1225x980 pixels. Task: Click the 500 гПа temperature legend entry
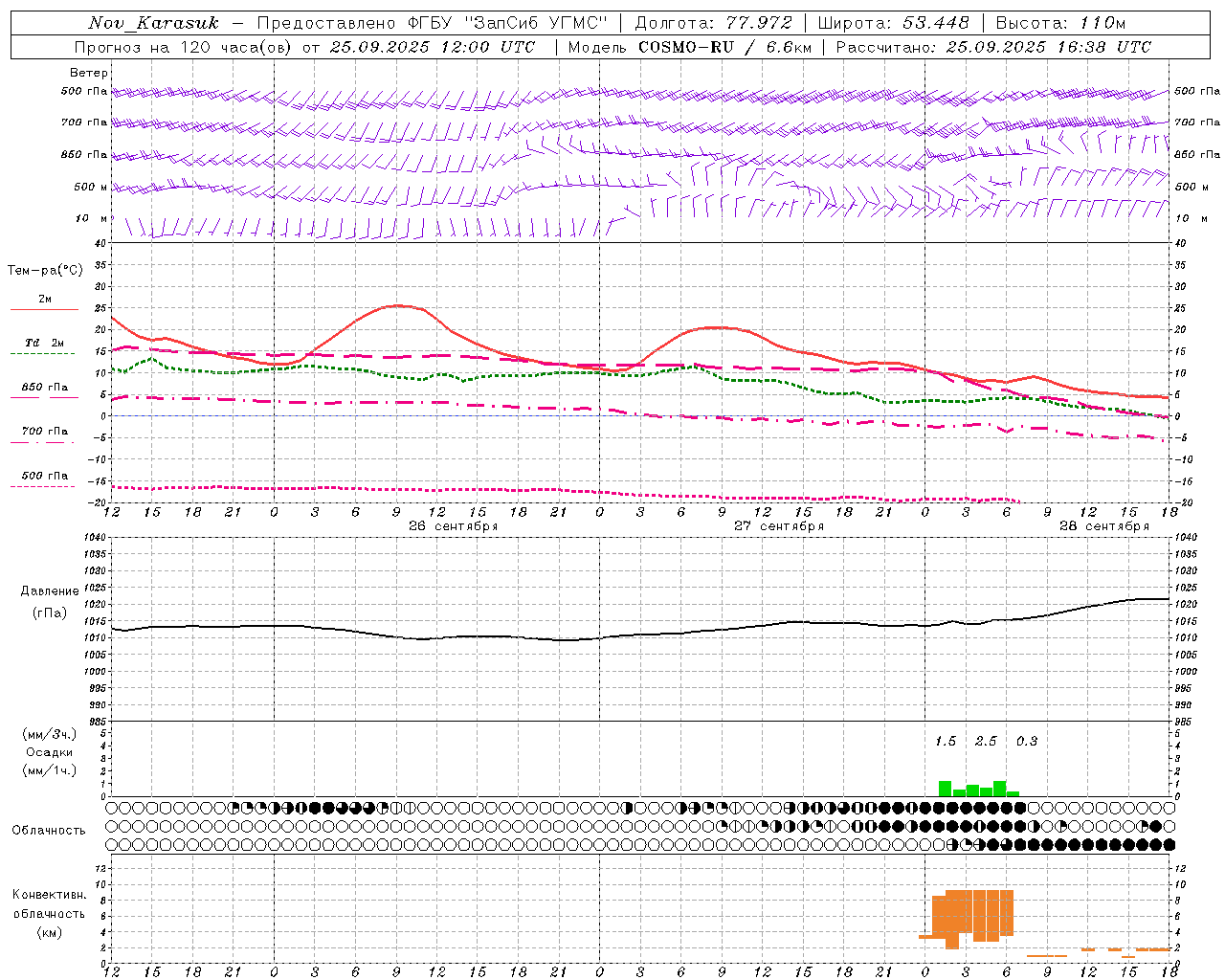click(44, 479)
